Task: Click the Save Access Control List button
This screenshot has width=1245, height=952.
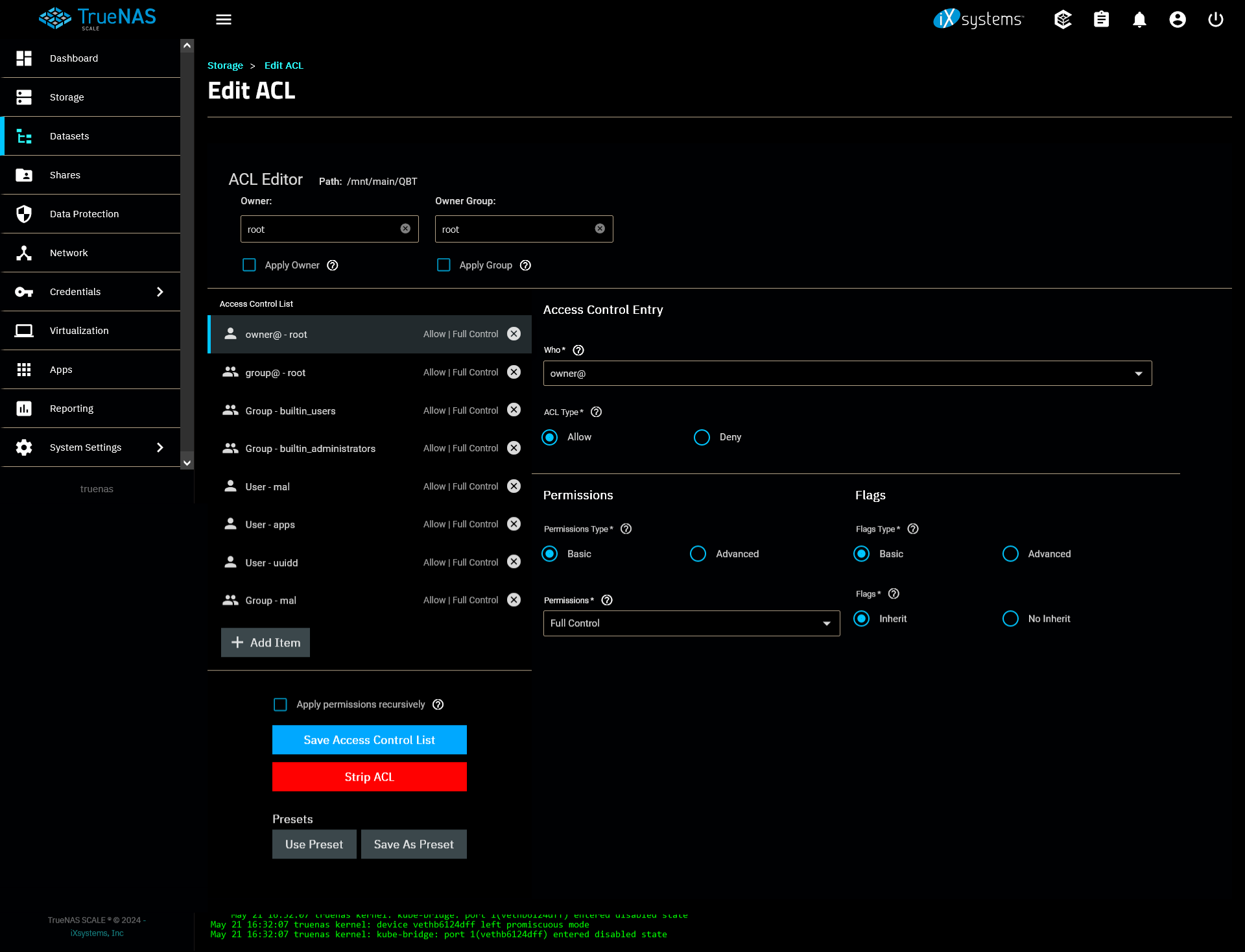Action: point(369,739)
